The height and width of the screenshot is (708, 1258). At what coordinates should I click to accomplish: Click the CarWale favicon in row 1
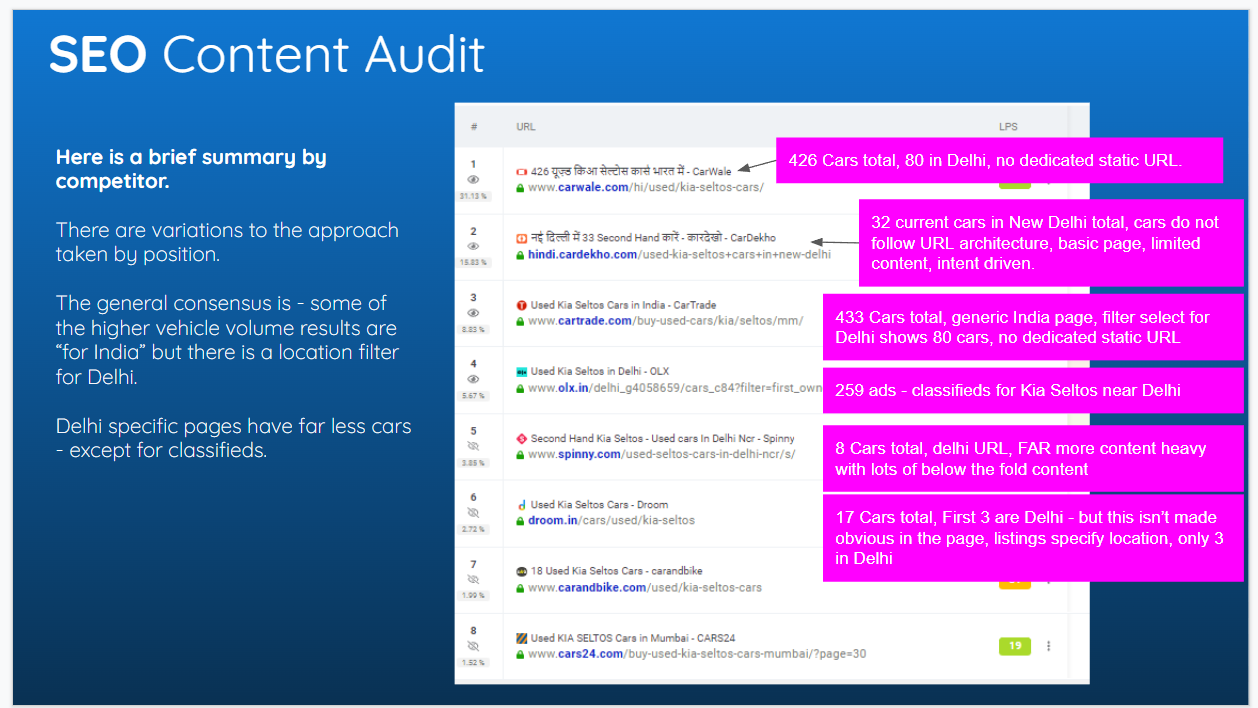[x=521, y=172]
